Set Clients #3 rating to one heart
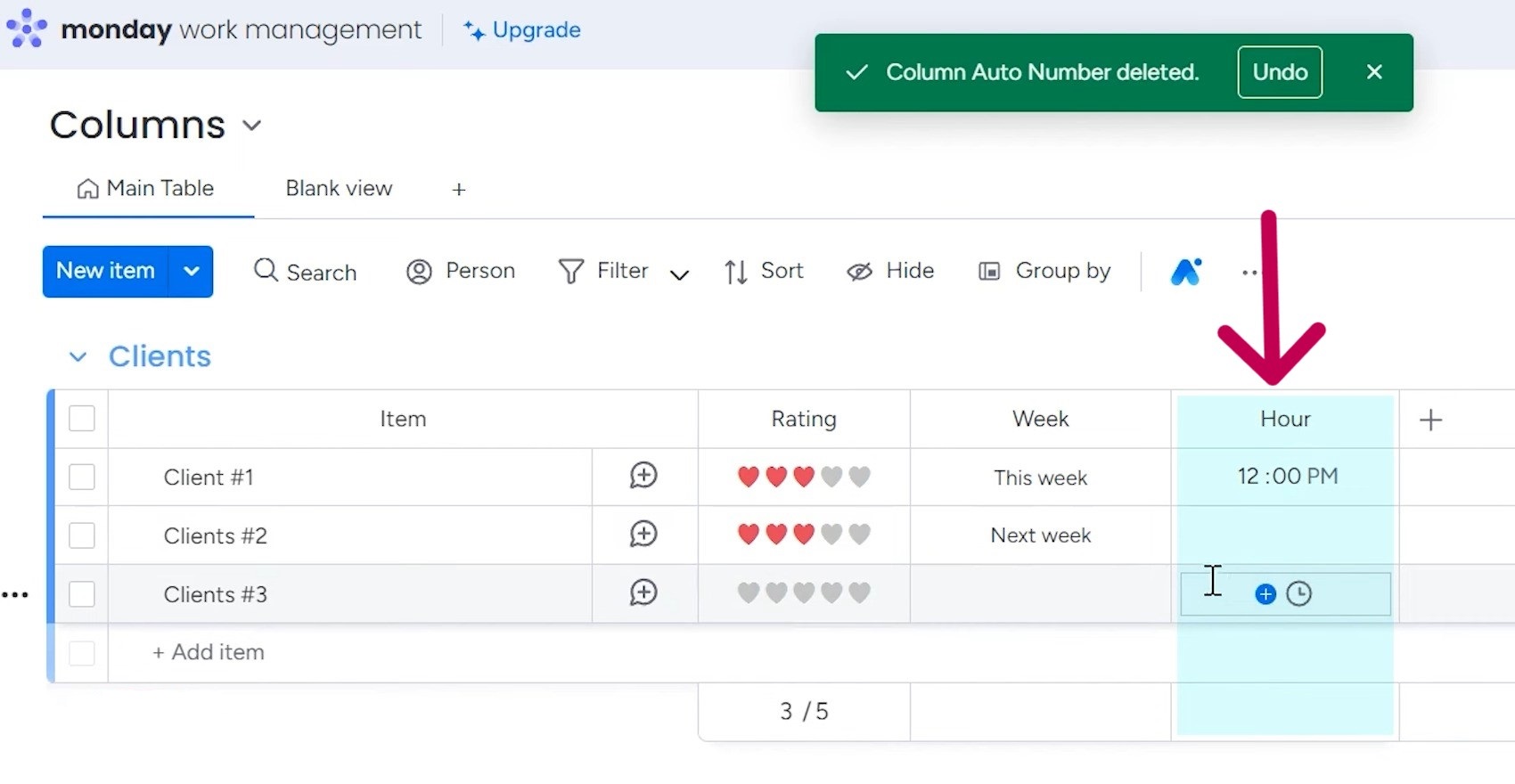Viewport: 1515px width, 784px height. 749,593
